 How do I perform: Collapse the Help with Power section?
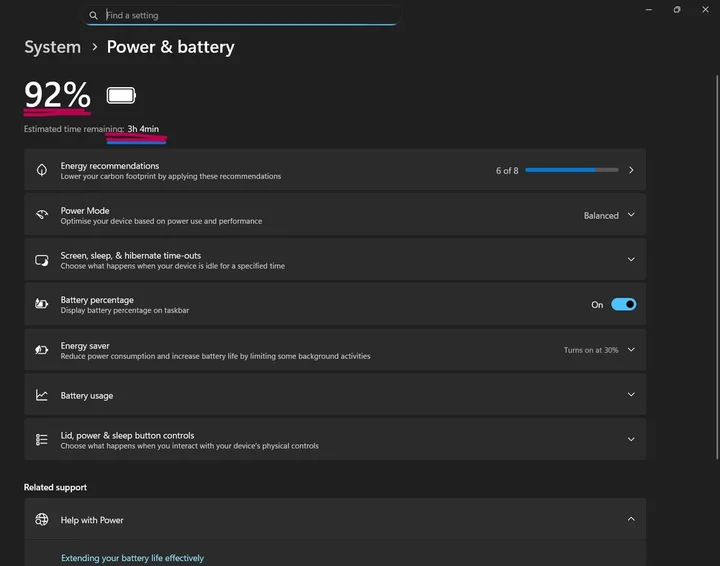click(x=631, y=519)
